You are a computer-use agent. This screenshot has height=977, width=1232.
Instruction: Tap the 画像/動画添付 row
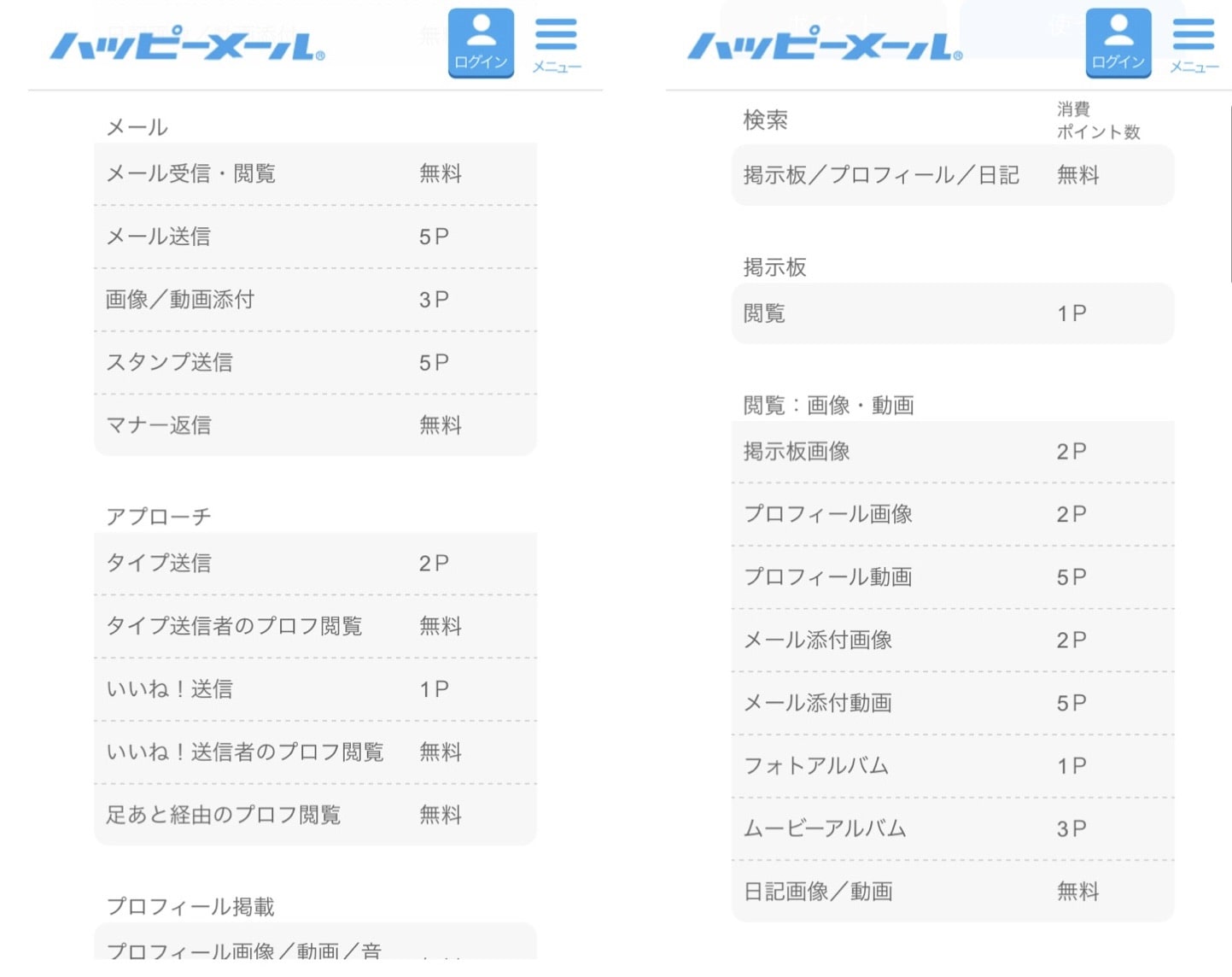[315, 300]
